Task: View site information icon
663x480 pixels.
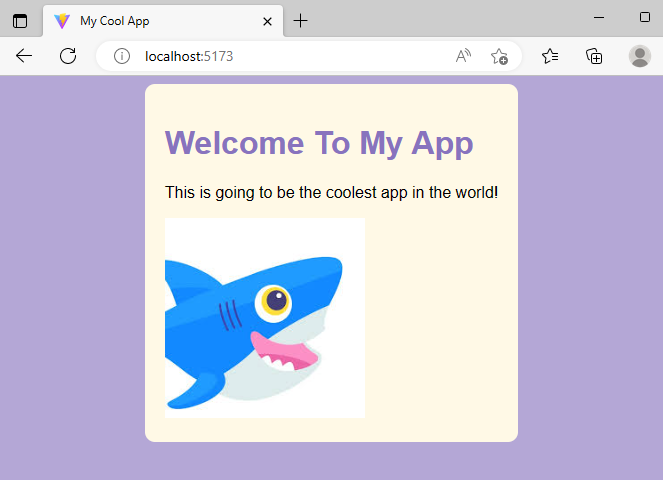Action: click(122, 56)
